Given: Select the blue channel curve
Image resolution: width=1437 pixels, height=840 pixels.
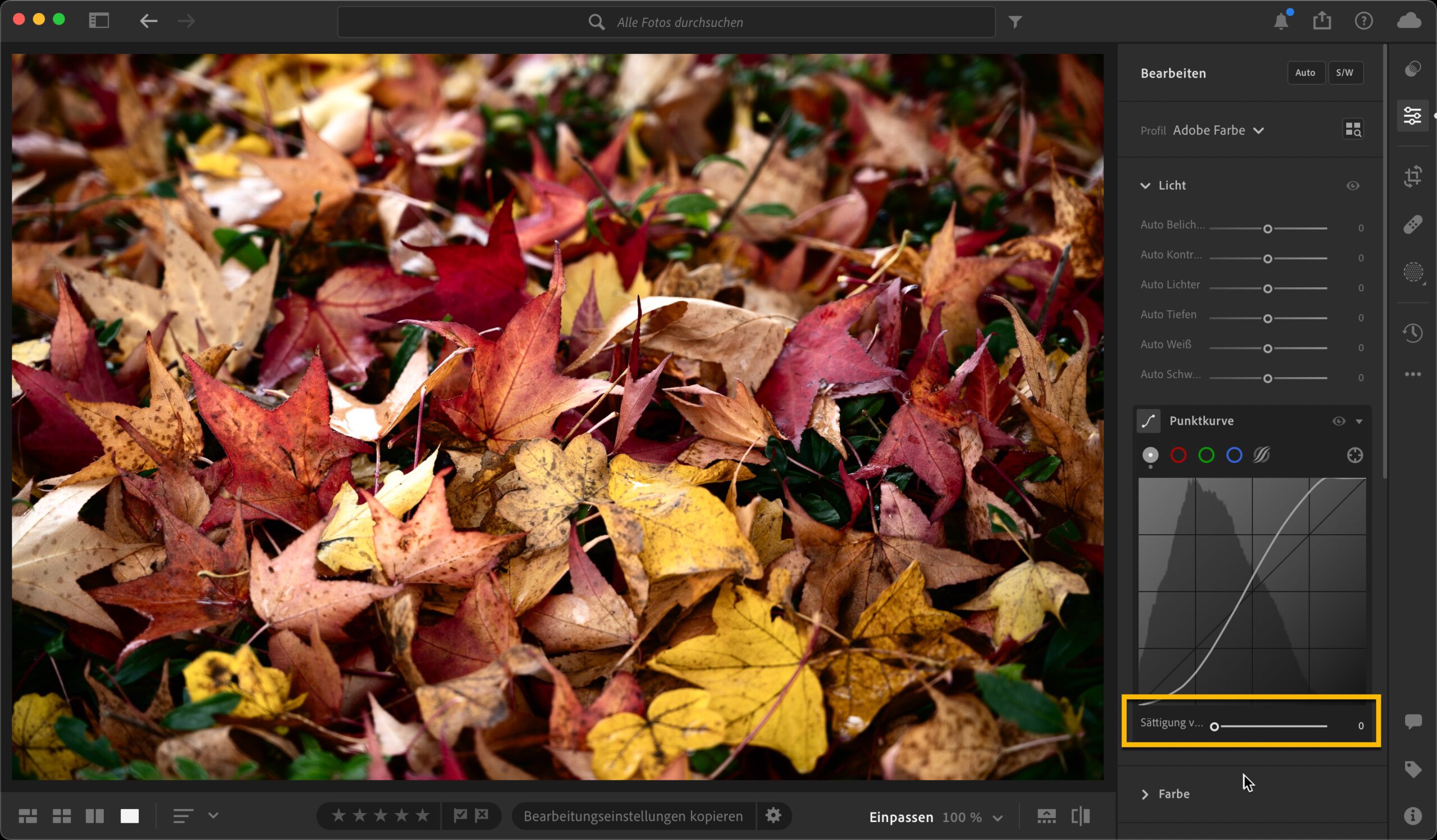Looking at the screenshot, I should click(x=1234, y=455).
